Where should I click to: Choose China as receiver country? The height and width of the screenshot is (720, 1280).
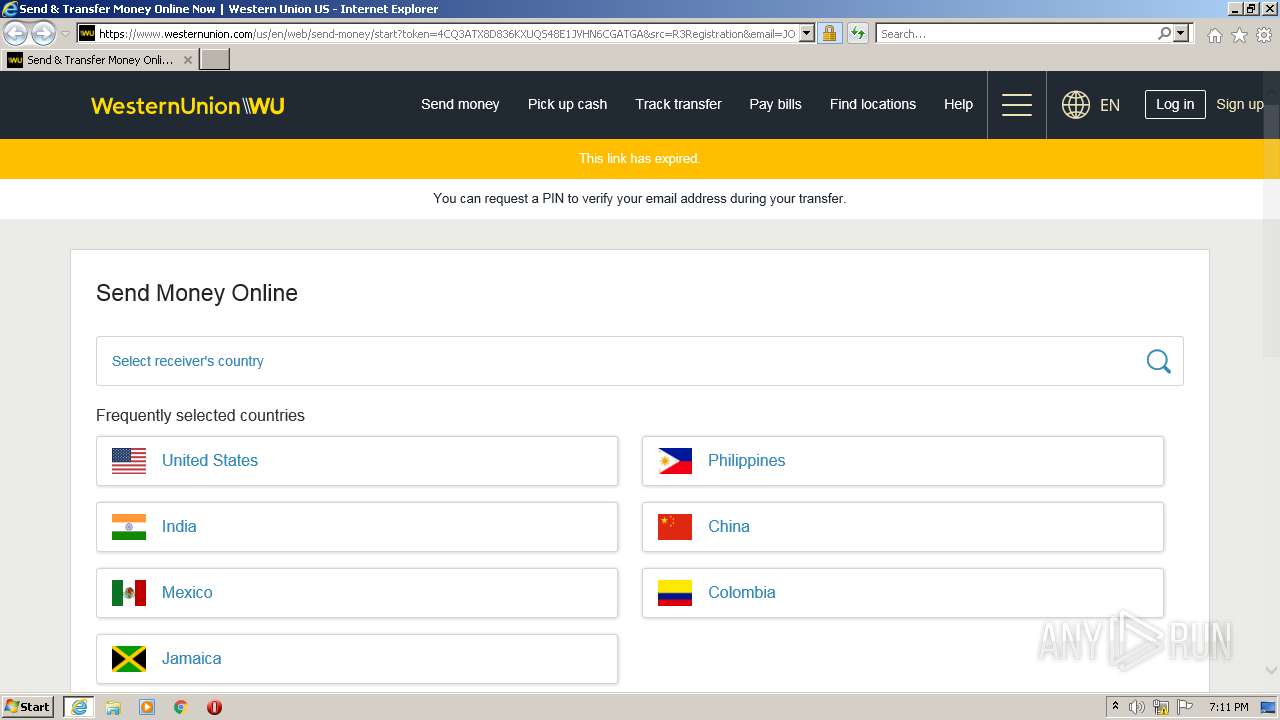[x=903, y=527]
